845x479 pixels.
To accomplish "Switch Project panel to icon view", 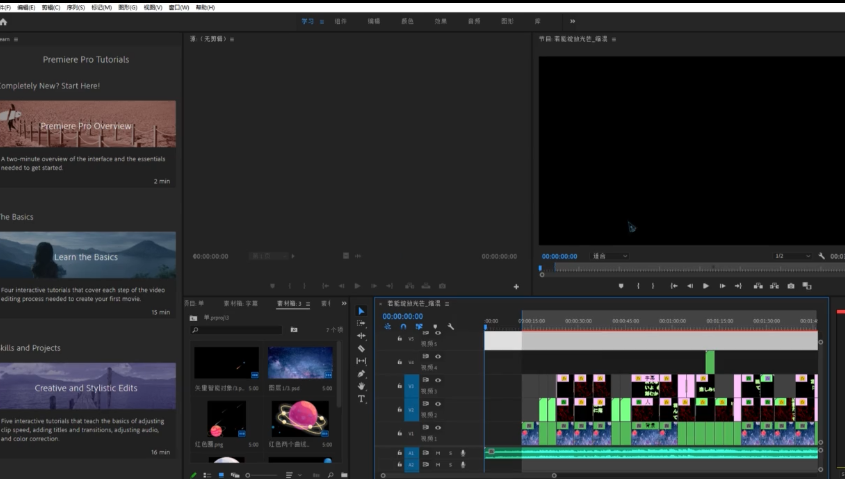I will (221, 475).
